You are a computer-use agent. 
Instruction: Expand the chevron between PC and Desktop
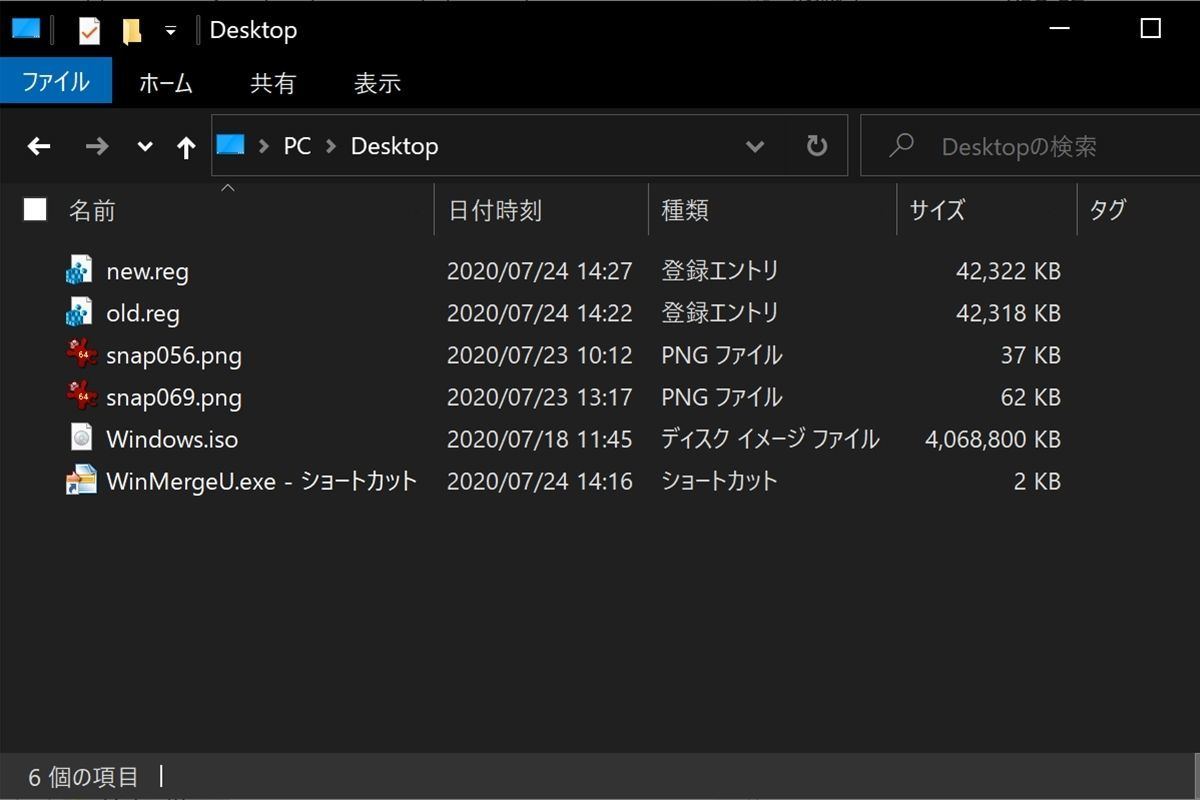click(x=331, y=146)
